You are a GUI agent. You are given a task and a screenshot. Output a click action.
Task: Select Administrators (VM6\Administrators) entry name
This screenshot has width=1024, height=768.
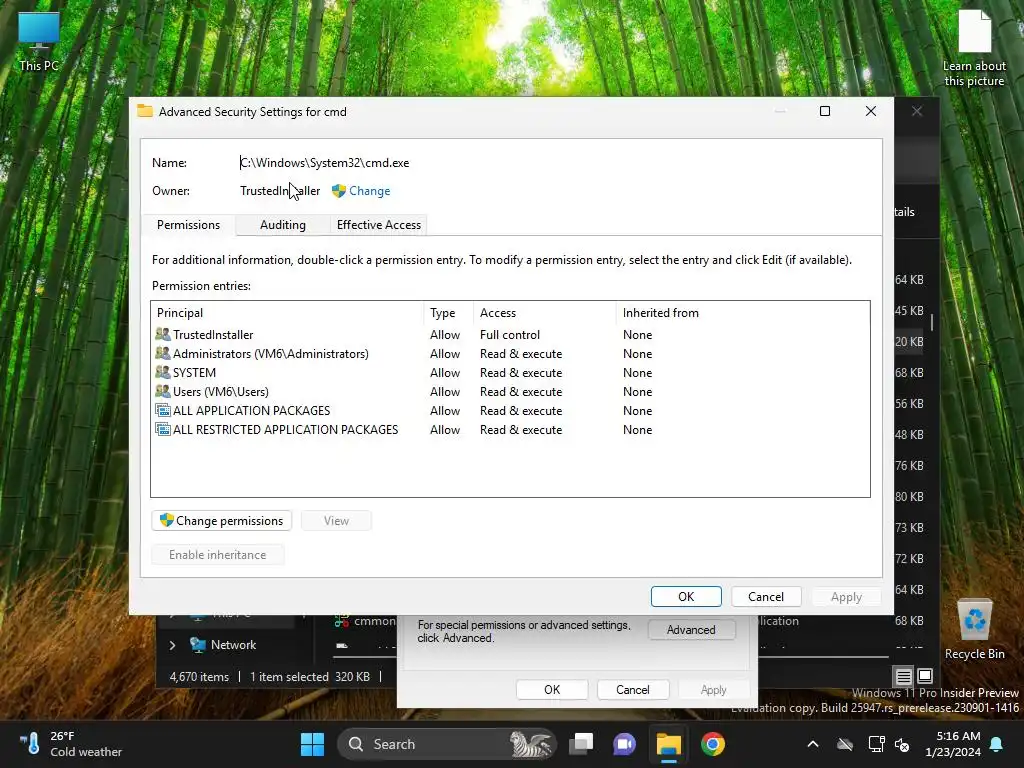pyautogui.click(x=270, y=353)
